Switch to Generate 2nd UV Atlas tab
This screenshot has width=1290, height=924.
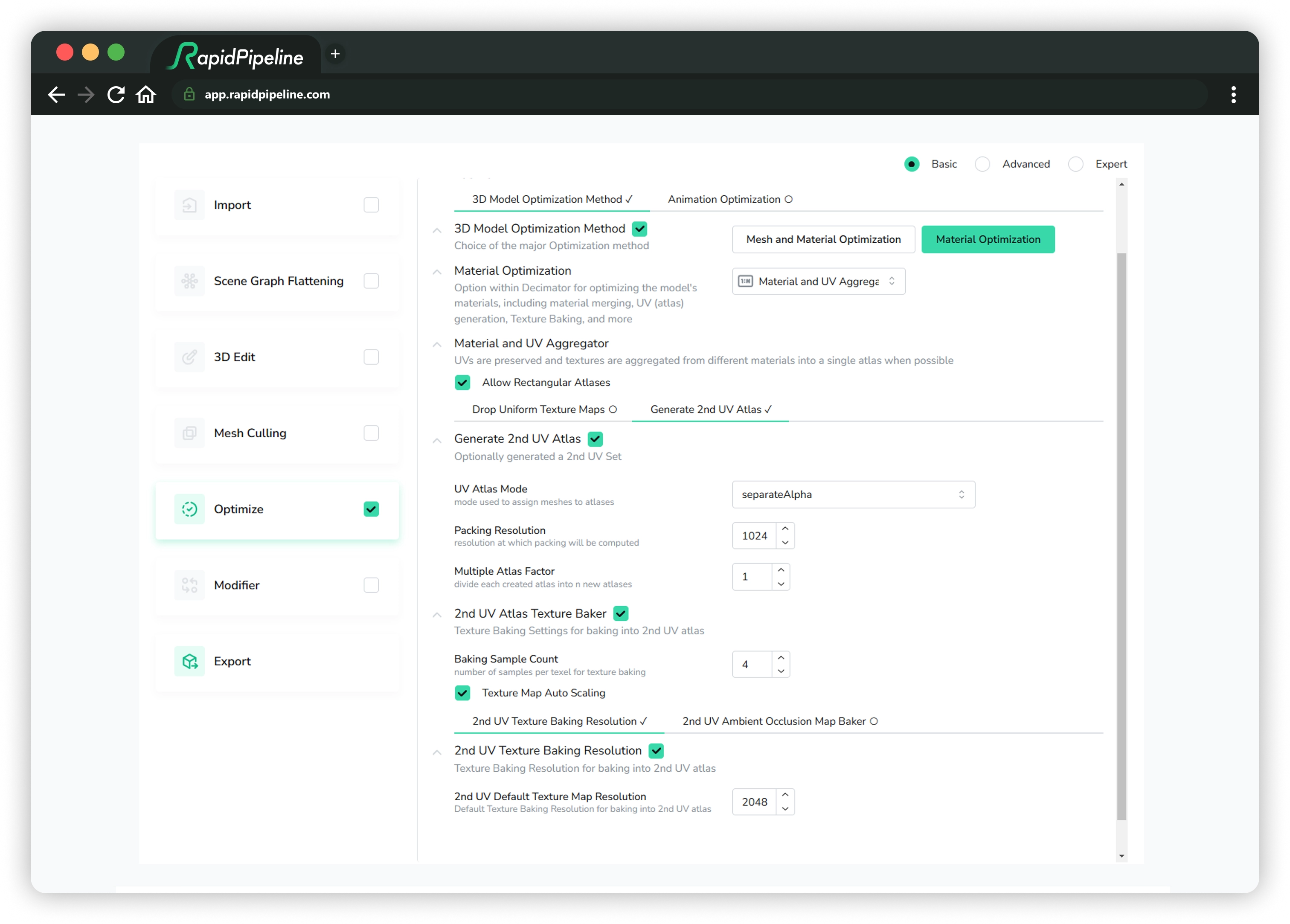click(x=710, y=410)
